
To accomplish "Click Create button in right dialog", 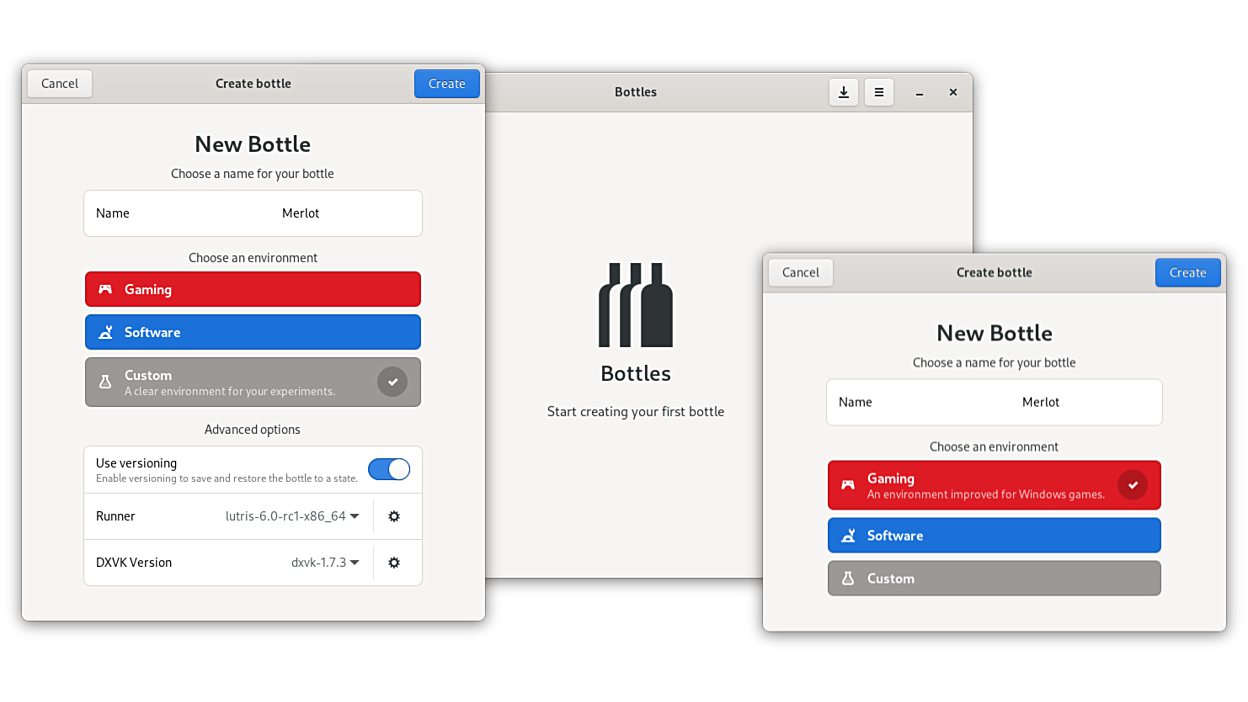I will [1187, 273].
